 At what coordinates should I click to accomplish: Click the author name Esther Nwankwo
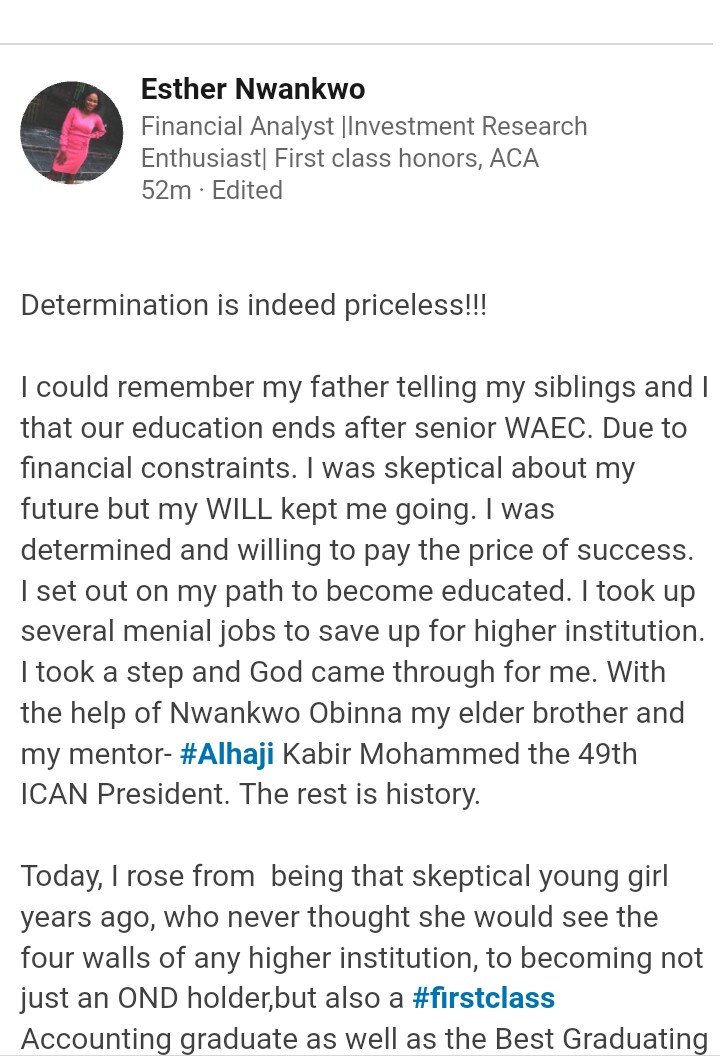pos(253,89)
